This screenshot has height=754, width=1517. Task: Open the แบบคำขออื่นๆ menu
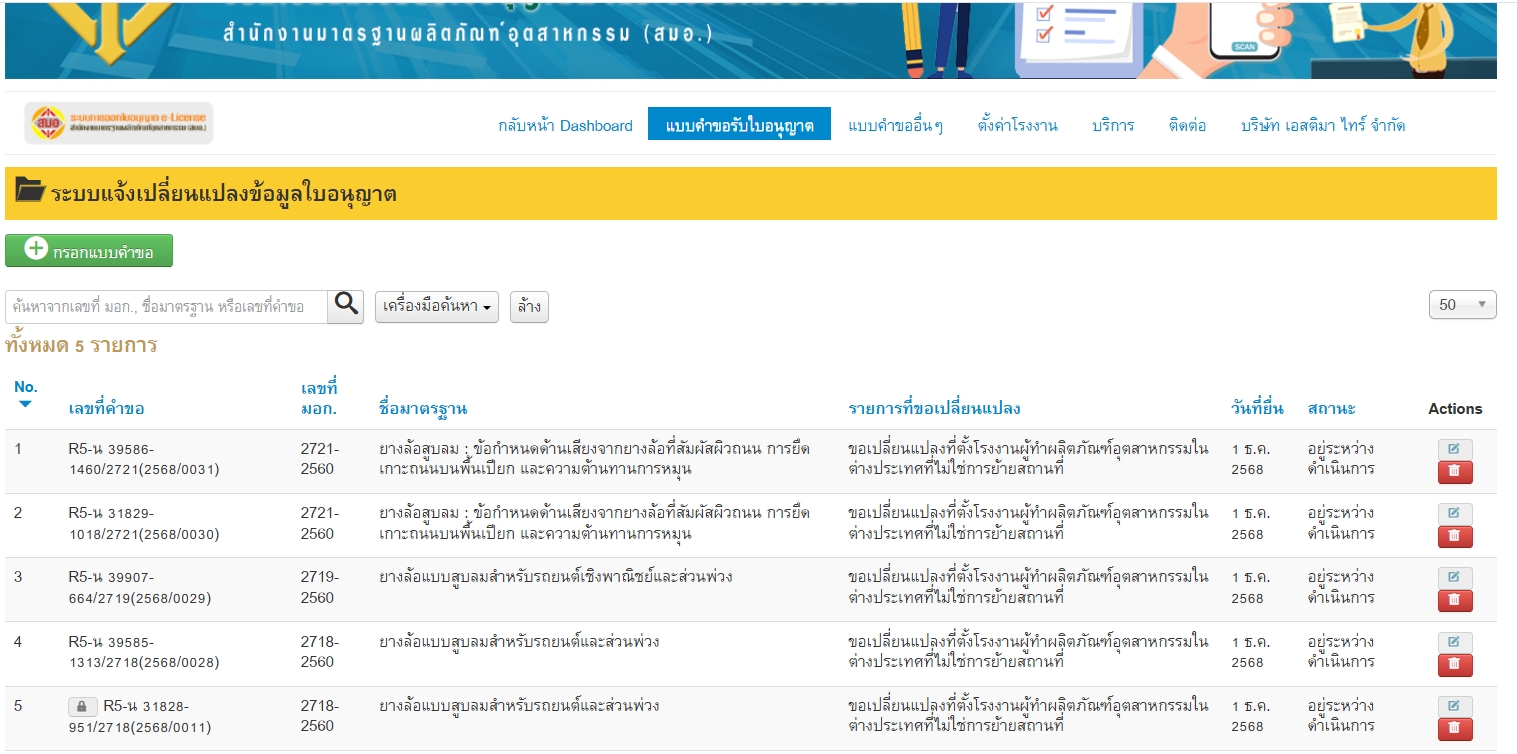click(x=895, y=125)
